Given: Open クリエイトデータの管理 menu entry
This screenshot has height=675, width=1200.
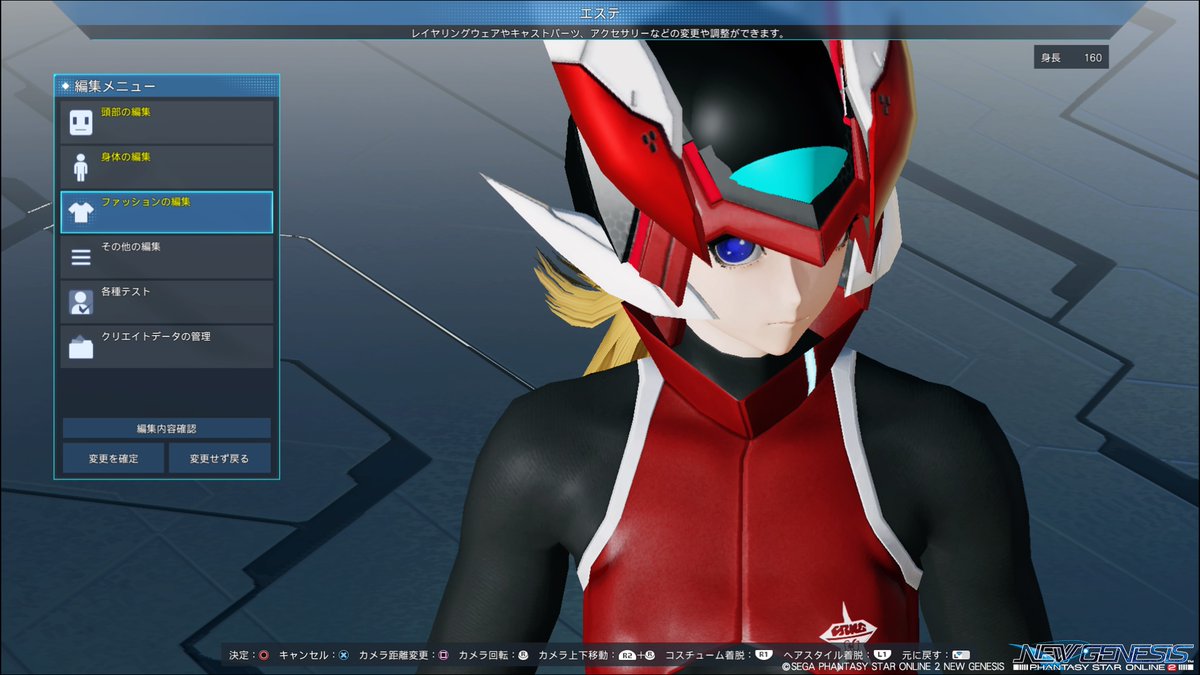Looking at the screenshot, I should [167, 346].
